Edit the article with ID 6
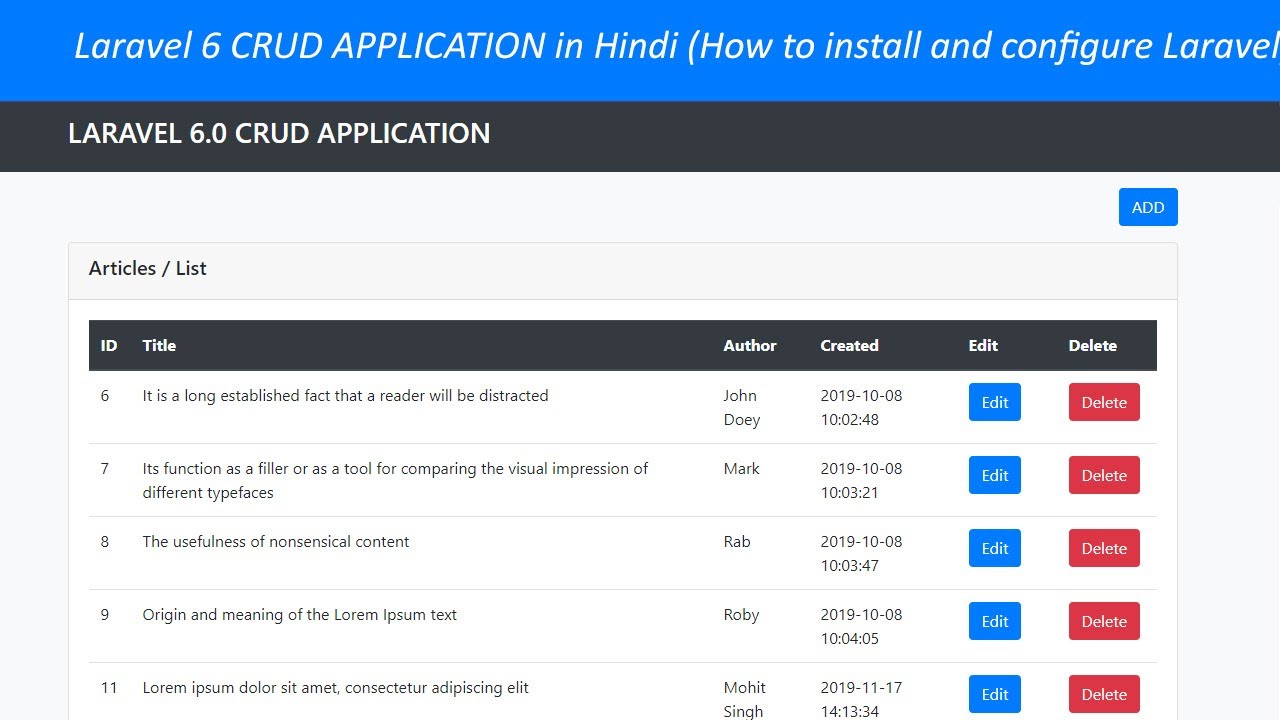1280x720 pixels. (x=994, y=402)
